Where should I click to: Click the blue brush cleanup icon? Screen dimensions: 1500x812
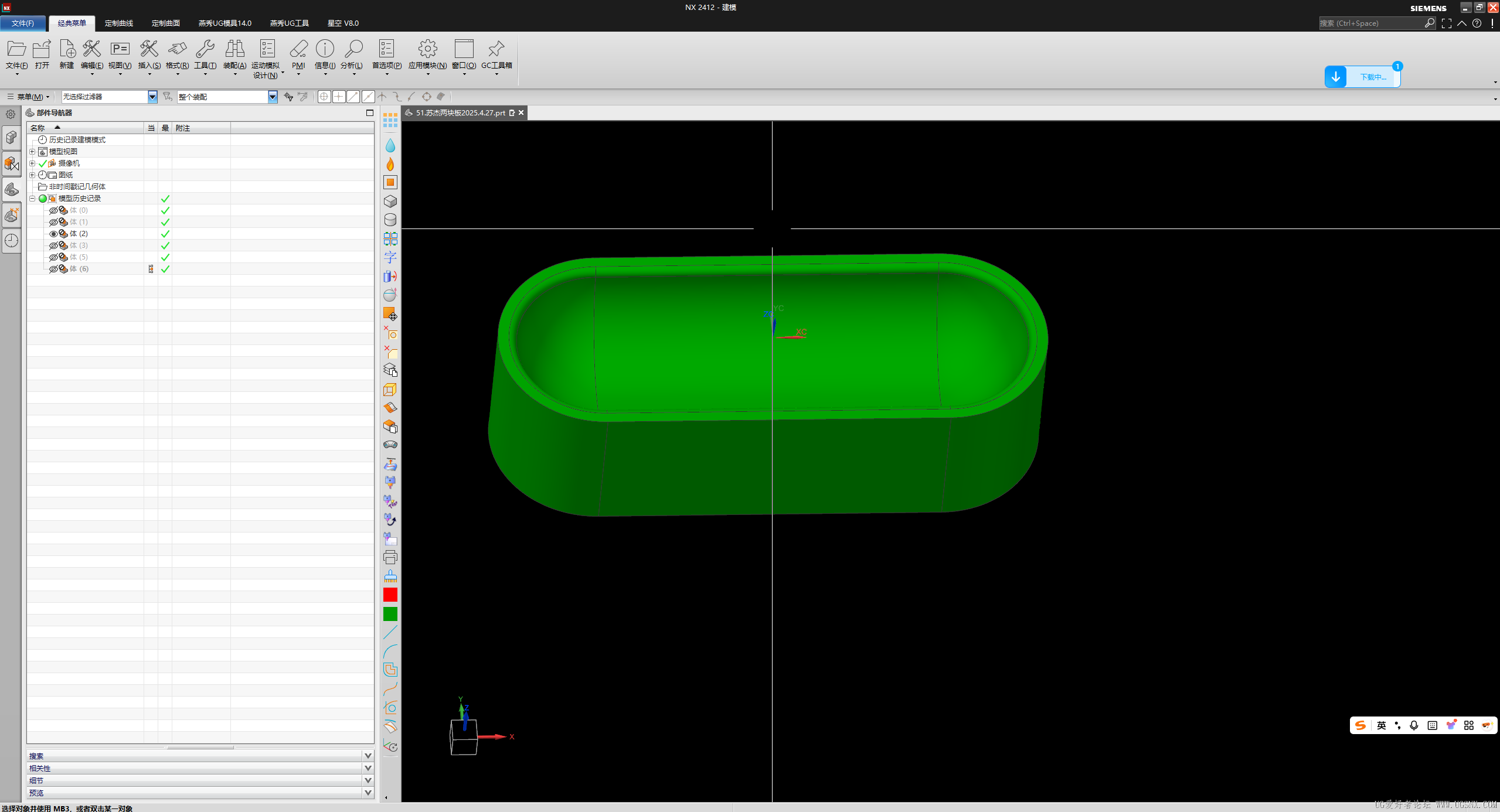point(390,576)
